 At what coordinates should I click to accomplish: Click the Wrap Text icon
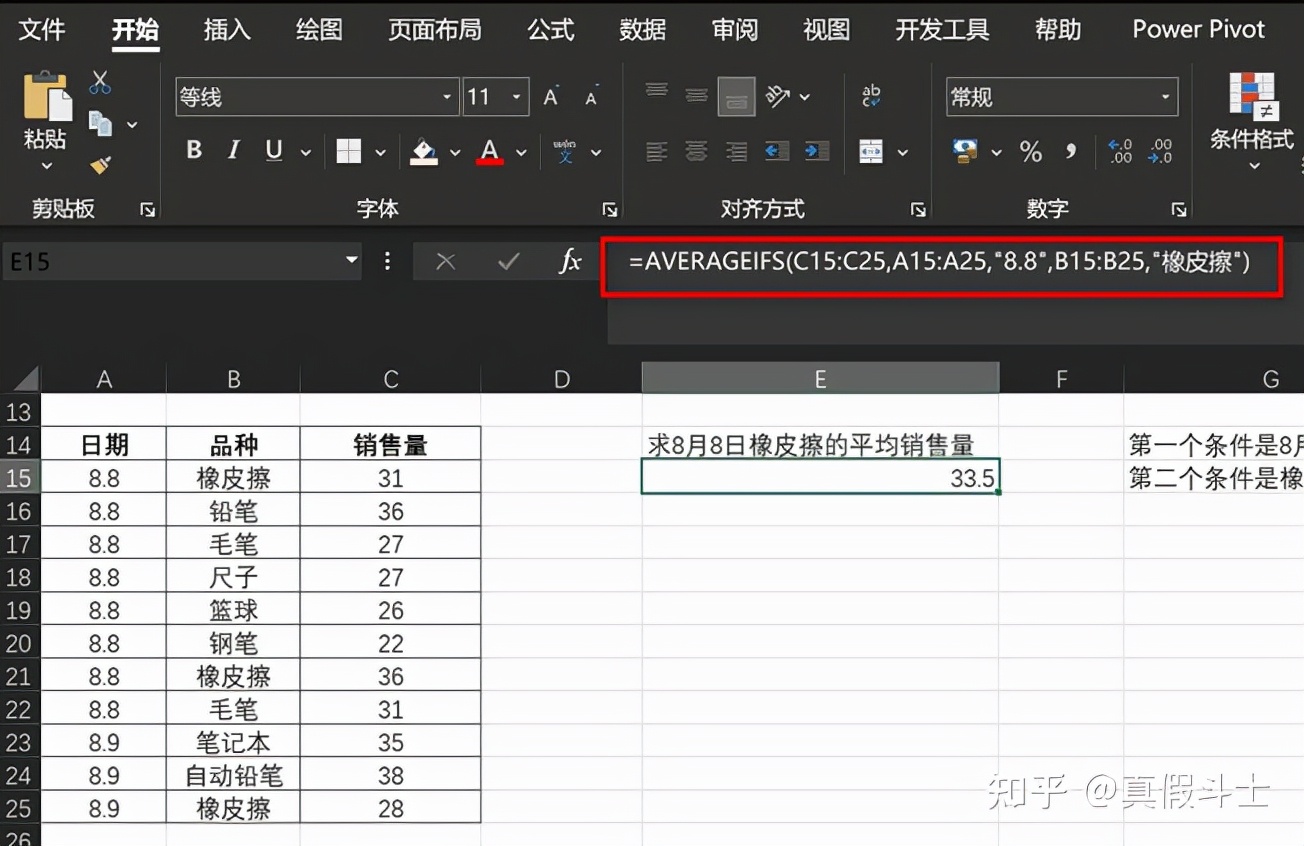(870, 95)
